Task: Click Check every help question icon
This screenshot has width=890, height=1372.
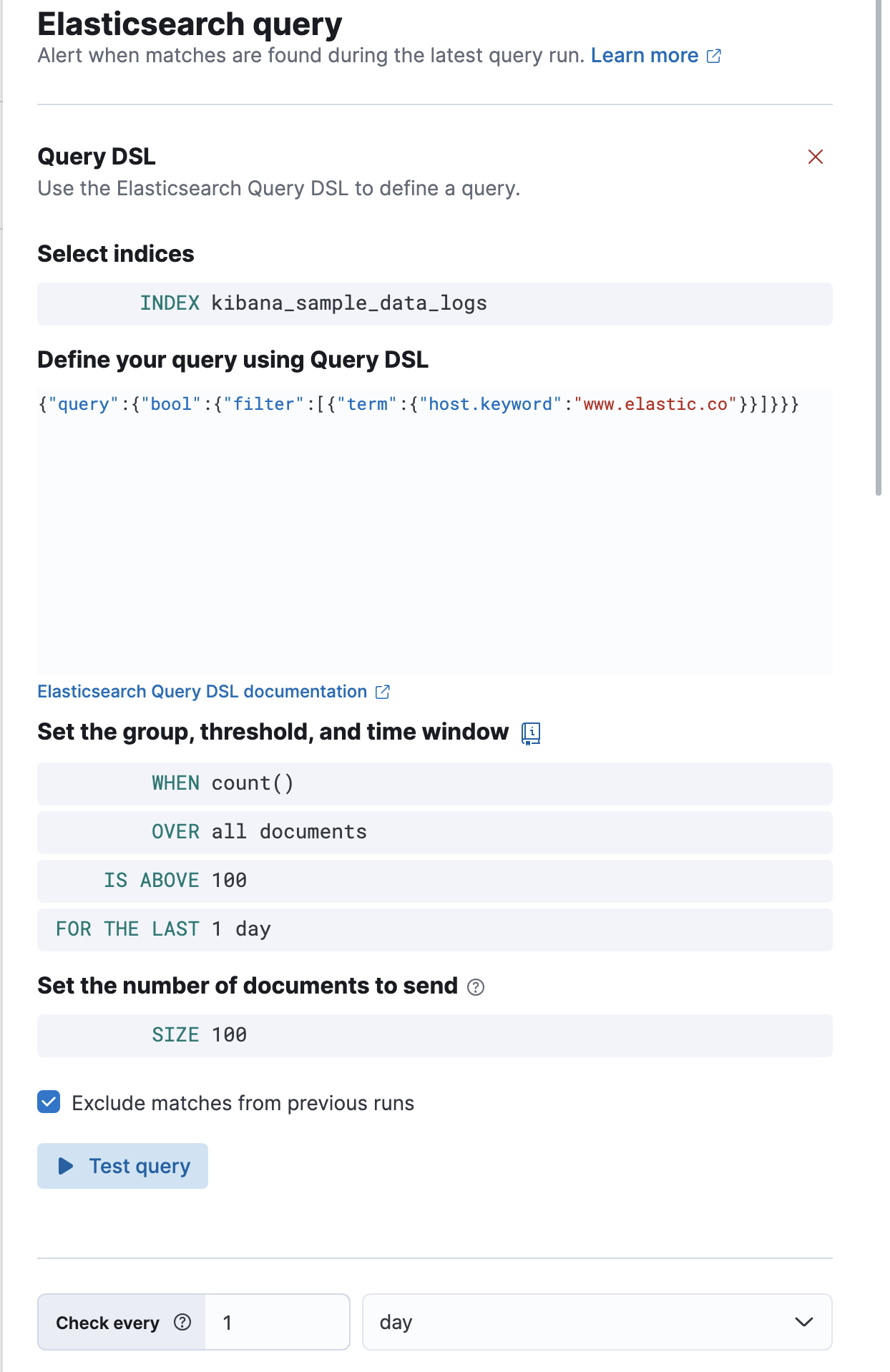Action: point(182,1322)
